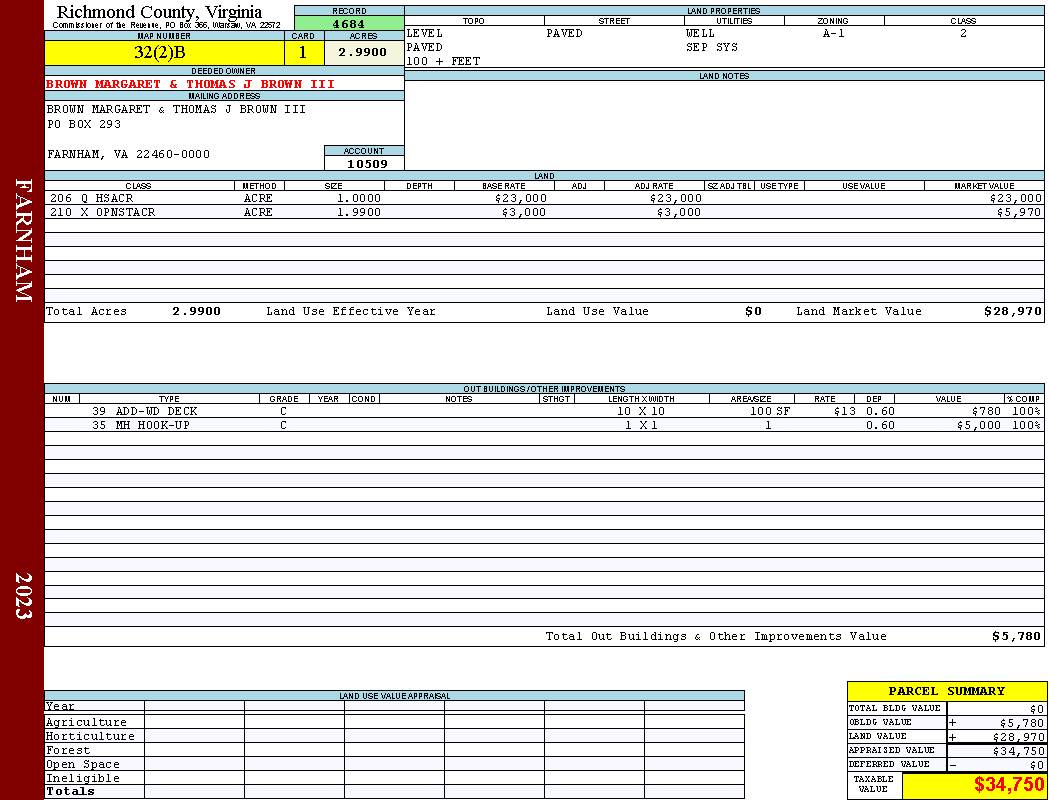Select the map number 32(2)B field
1050x800 pixels.
(164, 52)
